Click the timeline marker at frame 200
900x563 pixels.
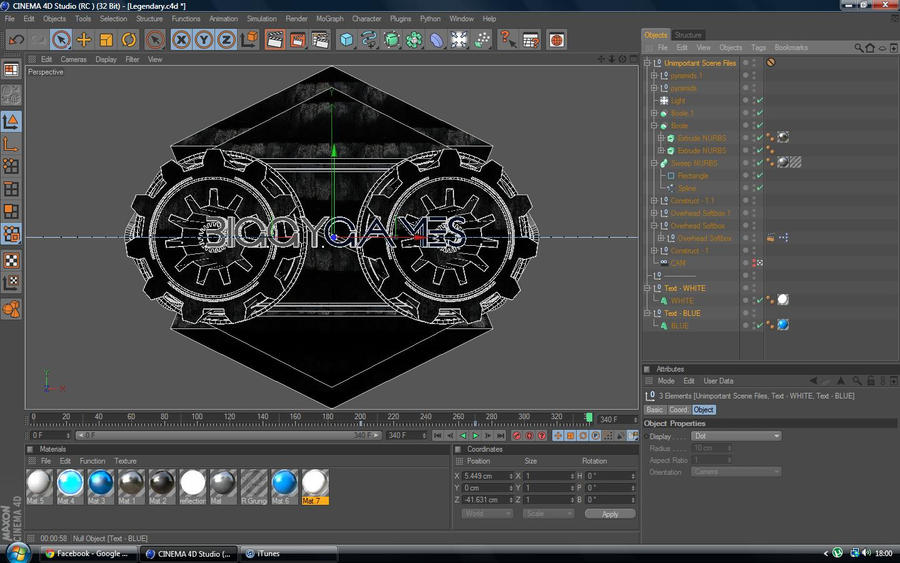(360, 422)
